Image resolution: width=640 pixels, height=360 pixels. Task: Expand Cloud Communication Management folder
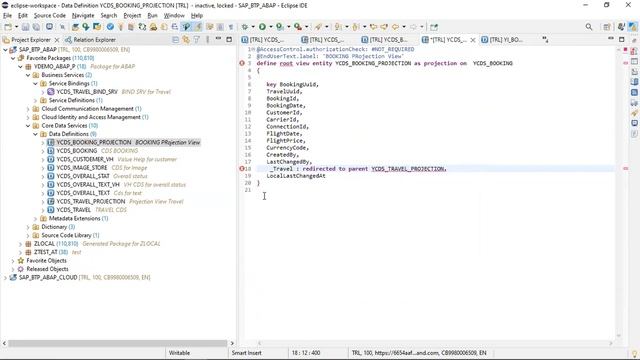tap(28, 109)
